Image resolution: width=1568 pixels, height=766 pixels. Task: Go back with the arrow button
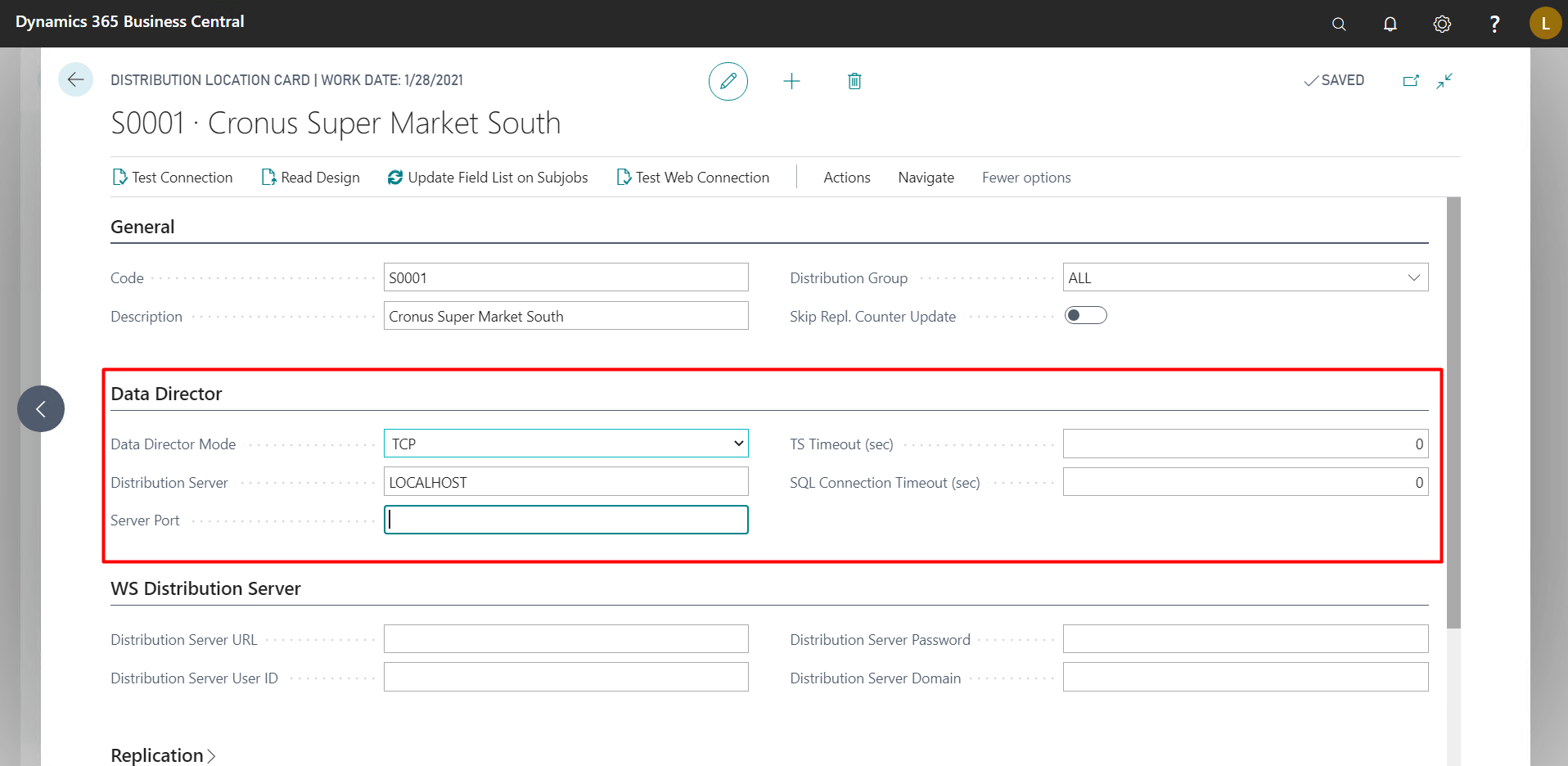pyautogui.click(x=75, y=79)
